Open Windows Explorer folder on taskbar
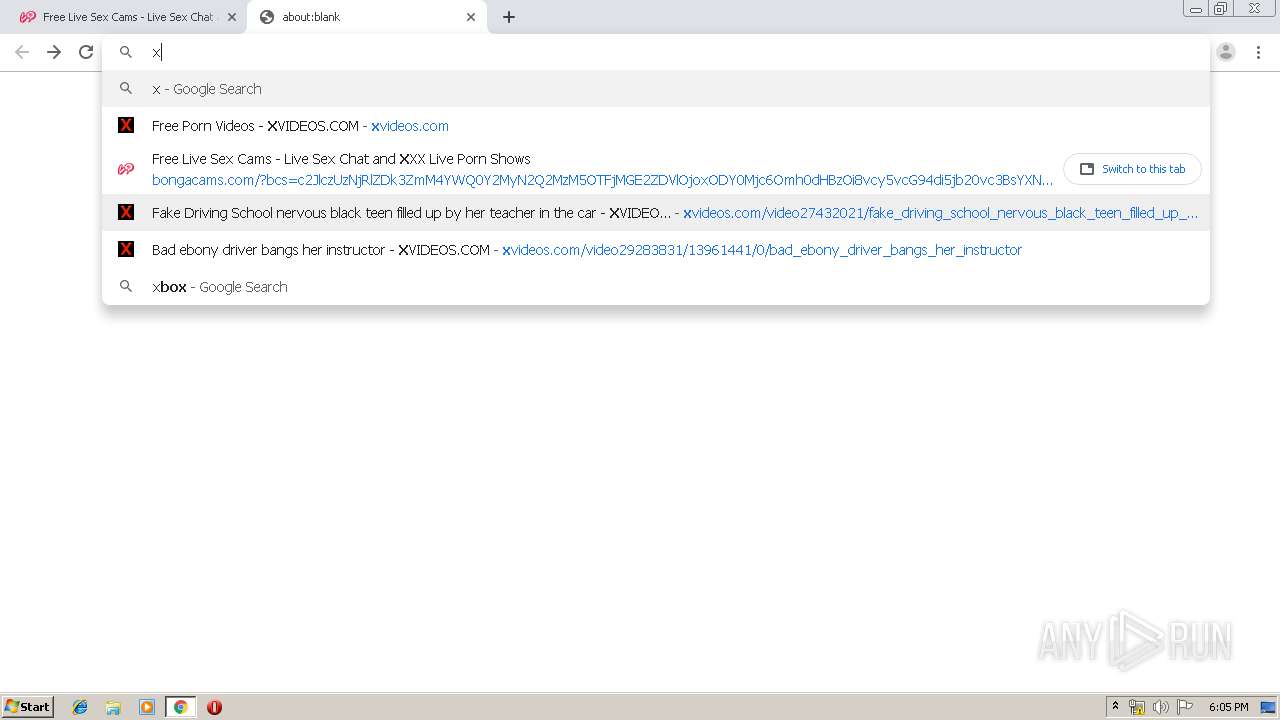This screenshot has height=720, width=1280. (x=113, y=707)
